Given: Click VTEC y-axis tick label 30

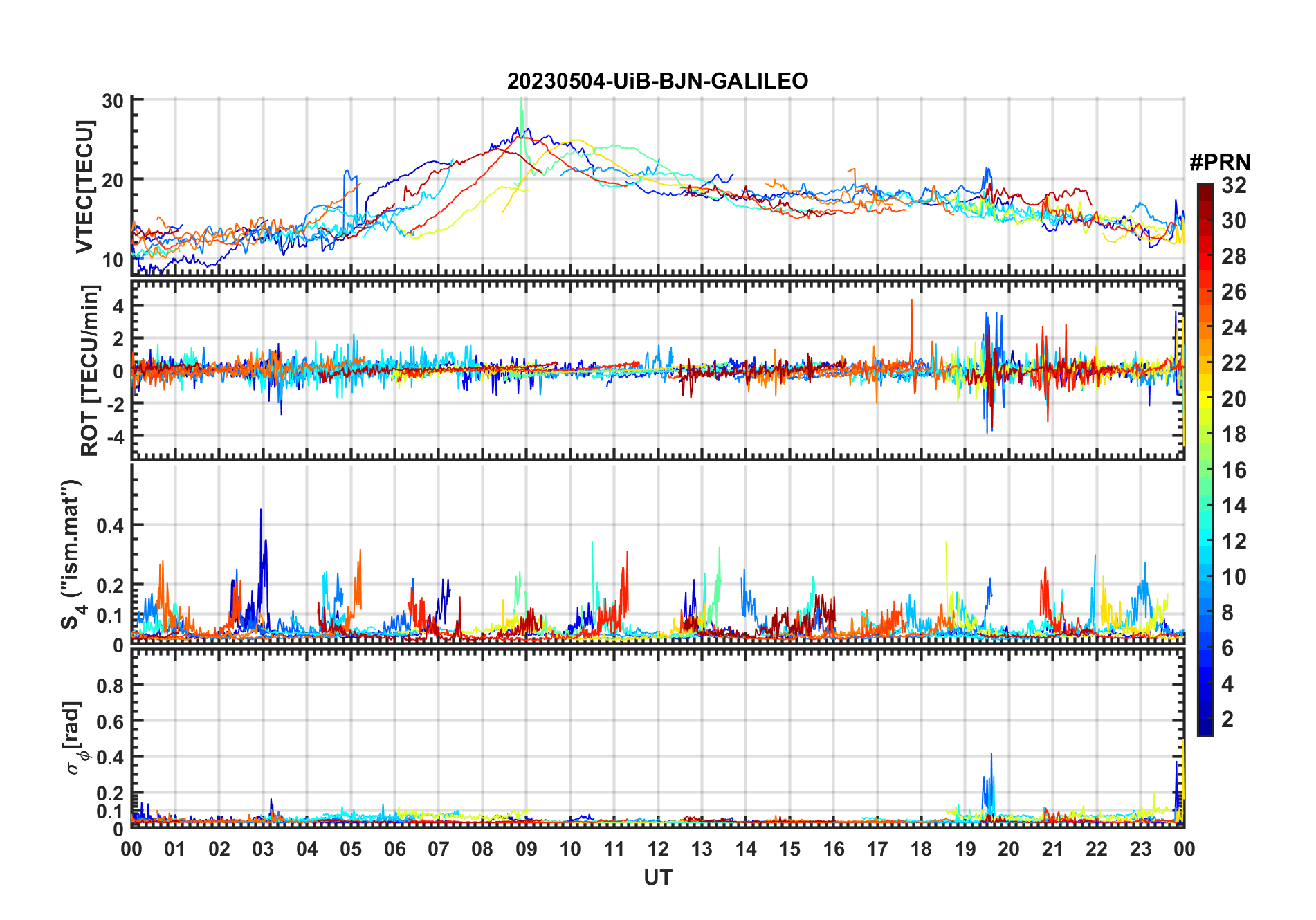Looking at the screenshot, I should click(x=113, y=101).
